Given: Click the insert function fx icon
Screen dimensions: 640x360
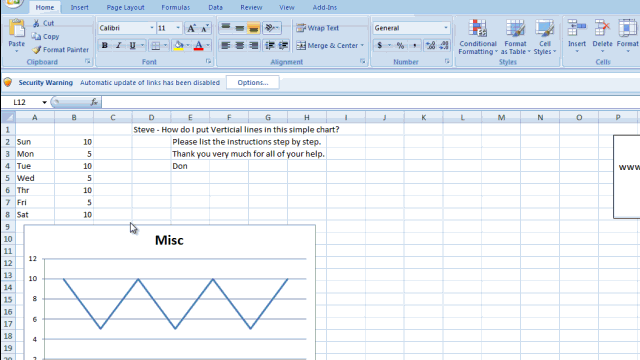Looking at the screenshot, I should pyautogui.click(x=94, y=102).
